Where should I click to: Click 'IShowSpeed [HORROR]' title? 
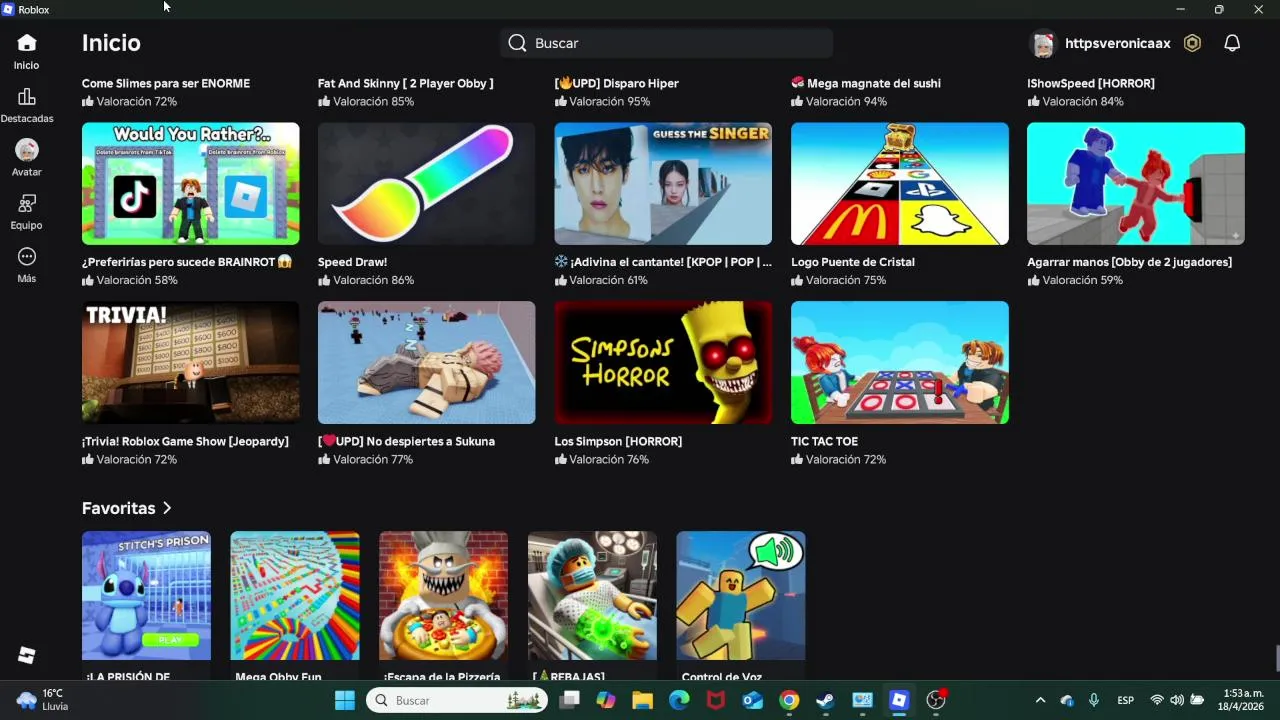[1091, 83]
